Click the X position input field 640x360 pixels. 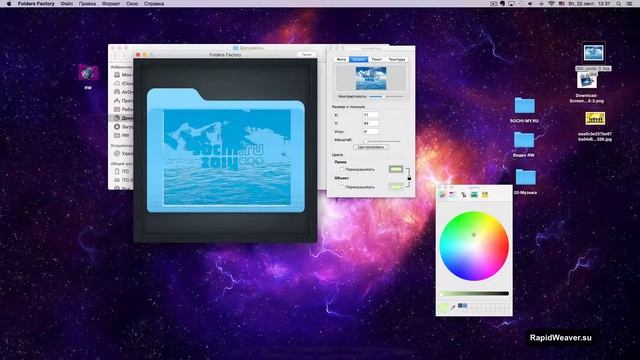[x=371, y=115]
